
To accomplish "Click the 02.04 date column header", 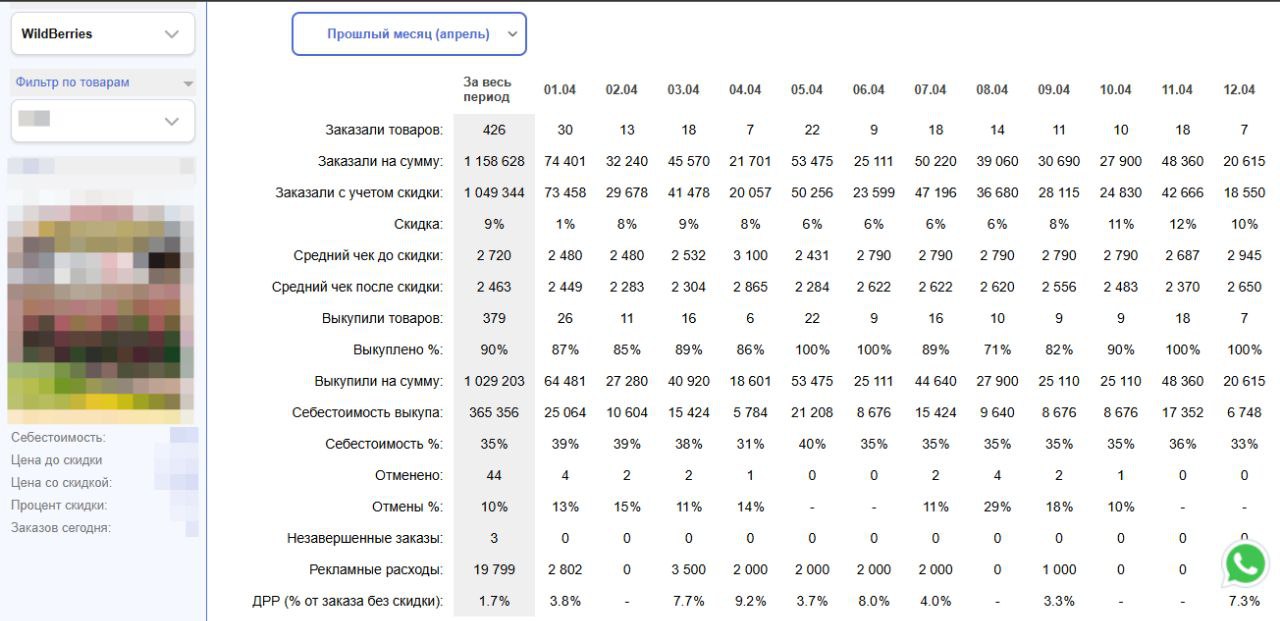I will (622, 90).
